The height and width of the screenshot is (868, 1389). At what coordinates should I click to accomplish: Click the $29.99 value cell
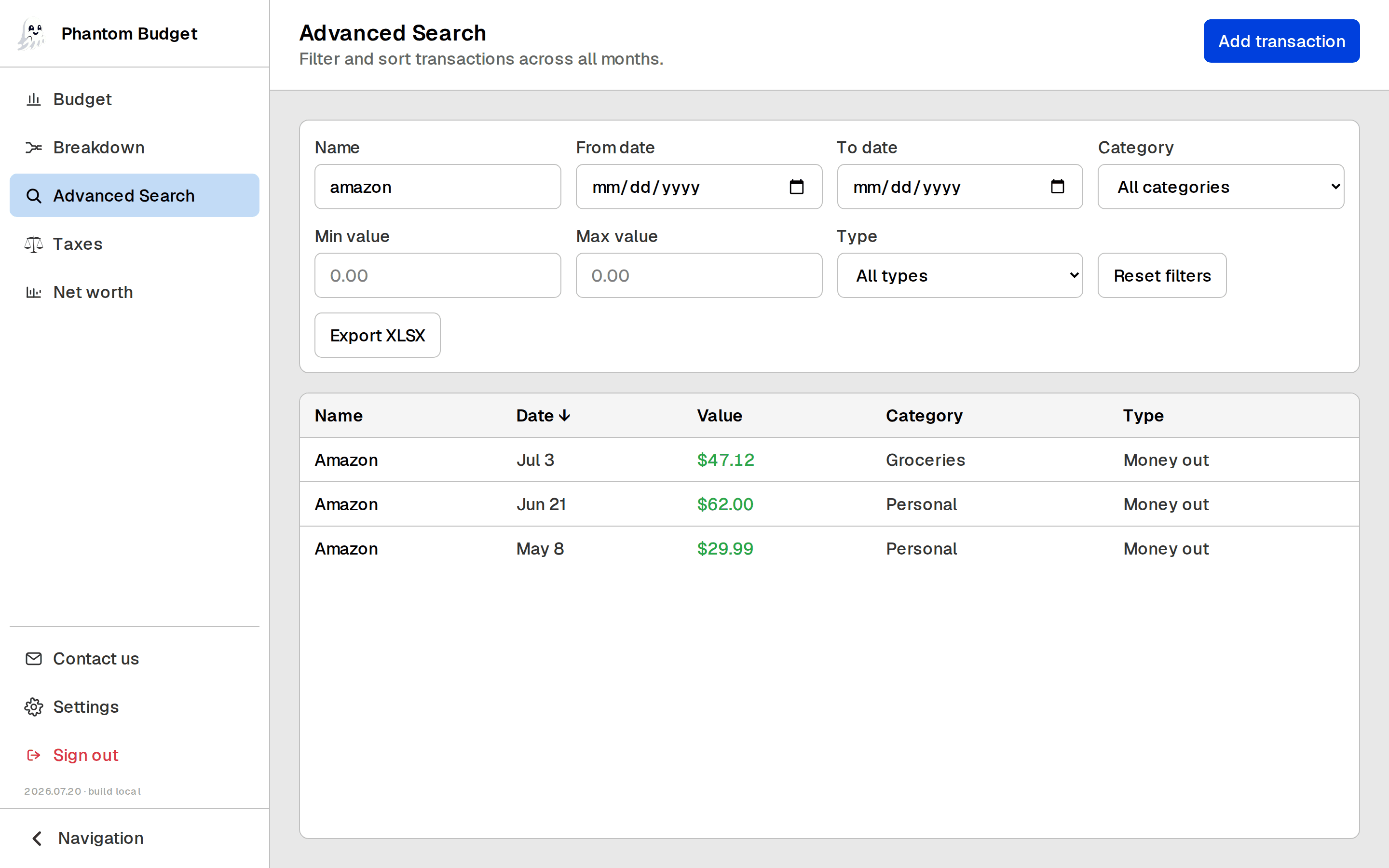point(725,549)
